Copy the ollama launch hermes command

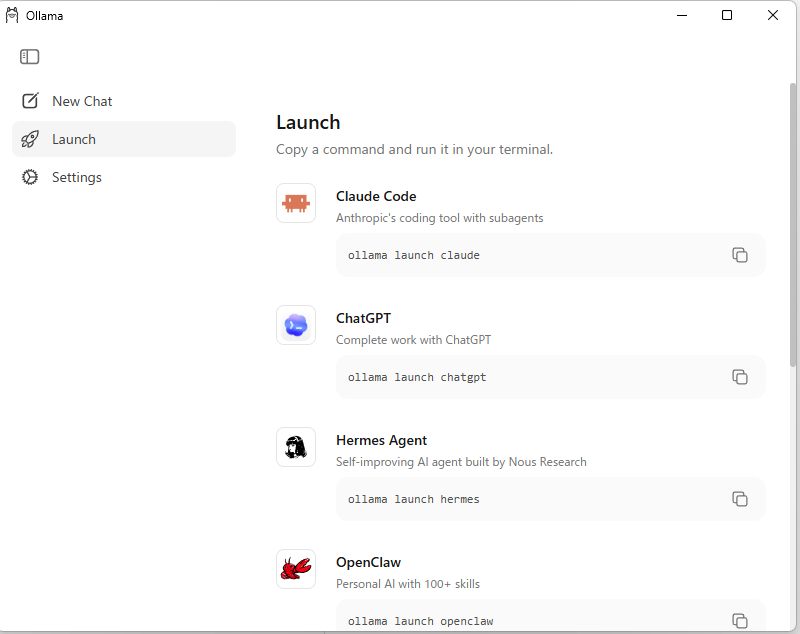tap(740, 499)
